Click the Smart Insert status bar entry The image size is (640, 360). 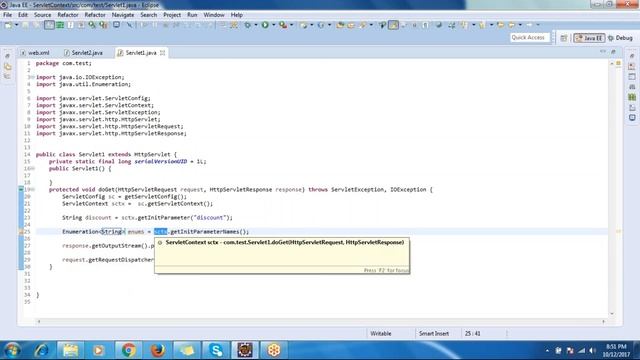coord(434,333)
